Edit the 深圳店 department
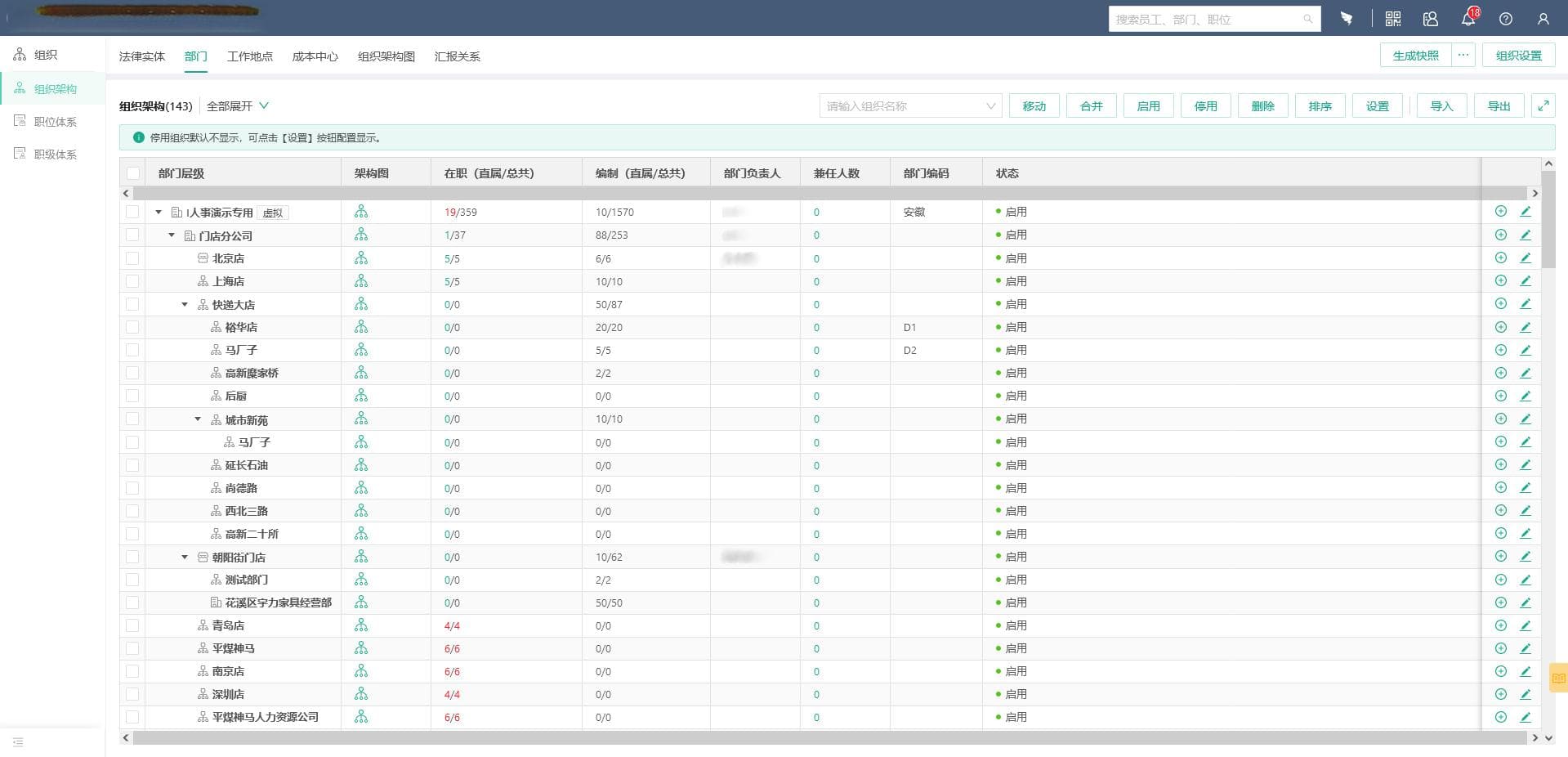 [x=1526, y=694]
